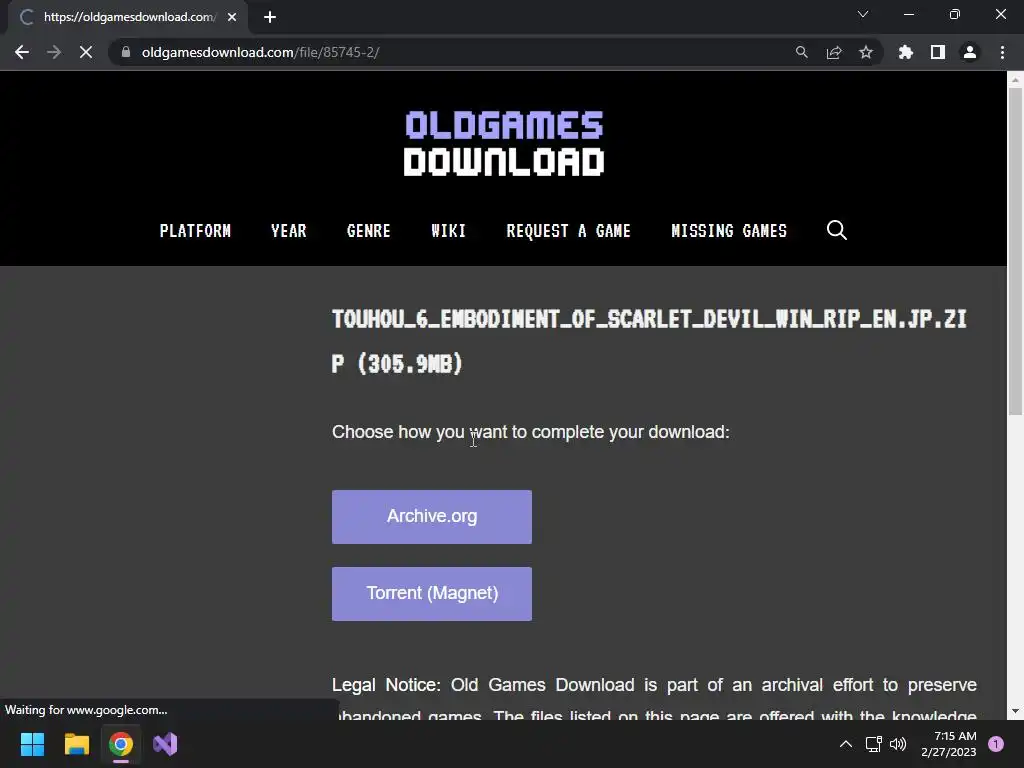
Task: Click the page vertical scrollbar thumb
Action: pos(1015,251)
